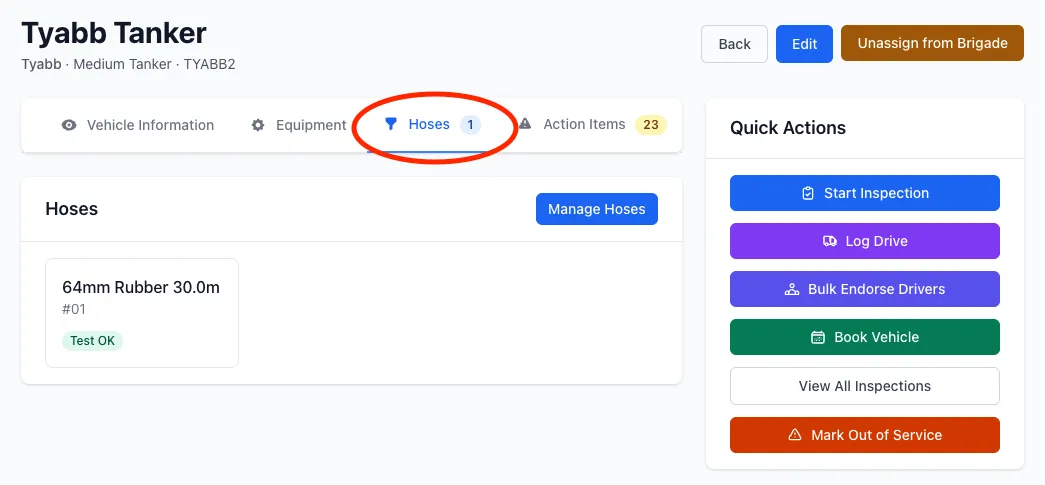
Task: Click the 1 count badge on Hoses
Action: click(x=470, y=125)
